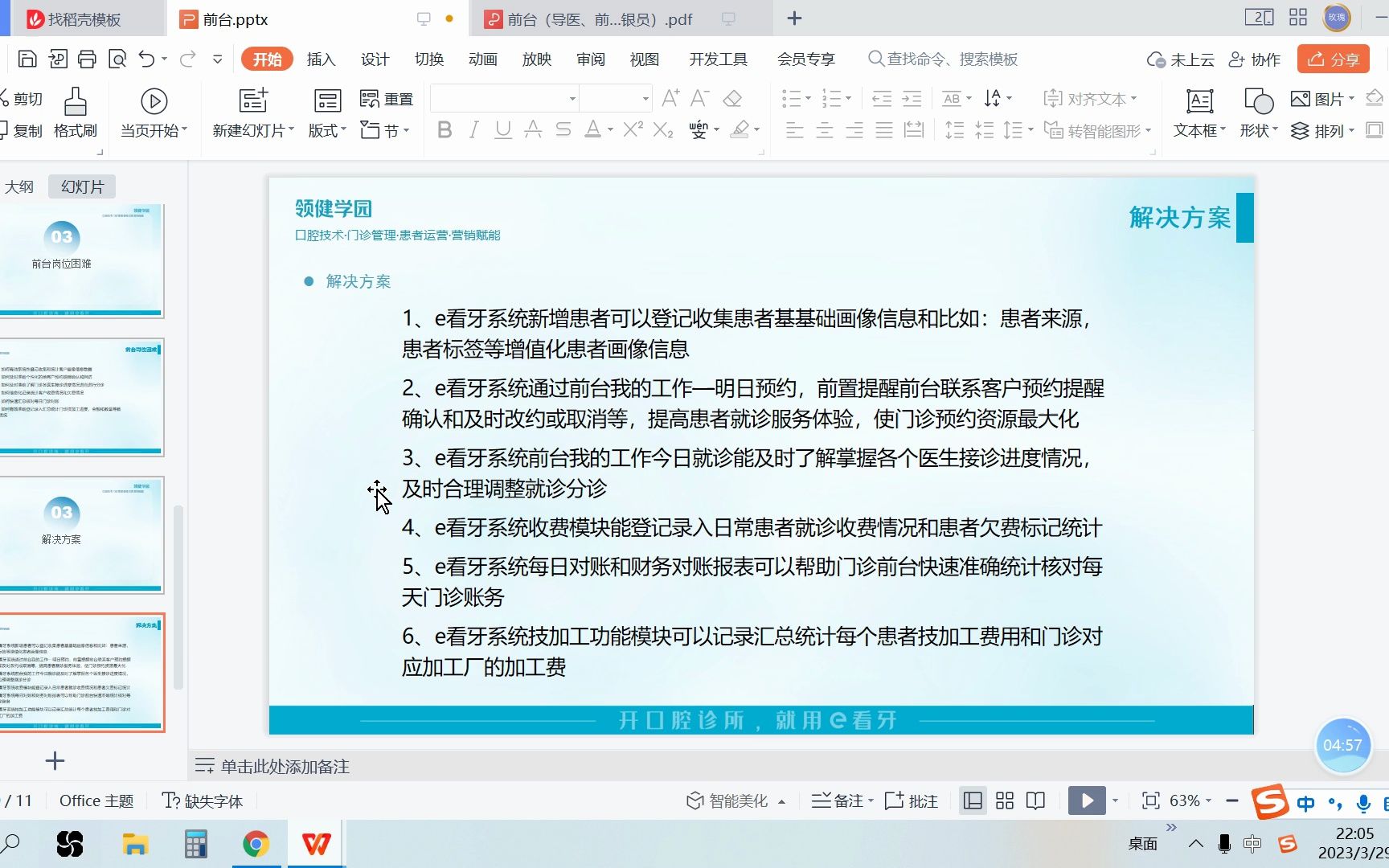Open File Explorer from the taskbar
This screenshot has height=868, width=1389.
[x=135, y=844]
